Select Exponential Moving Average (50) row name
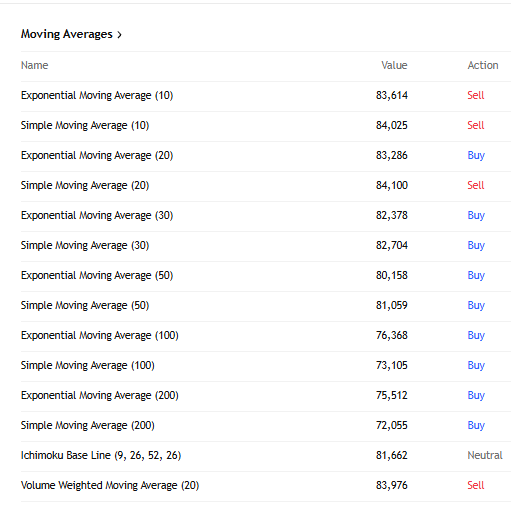The width and height of the screenshot is (511, 506). [x=97, y=275]
